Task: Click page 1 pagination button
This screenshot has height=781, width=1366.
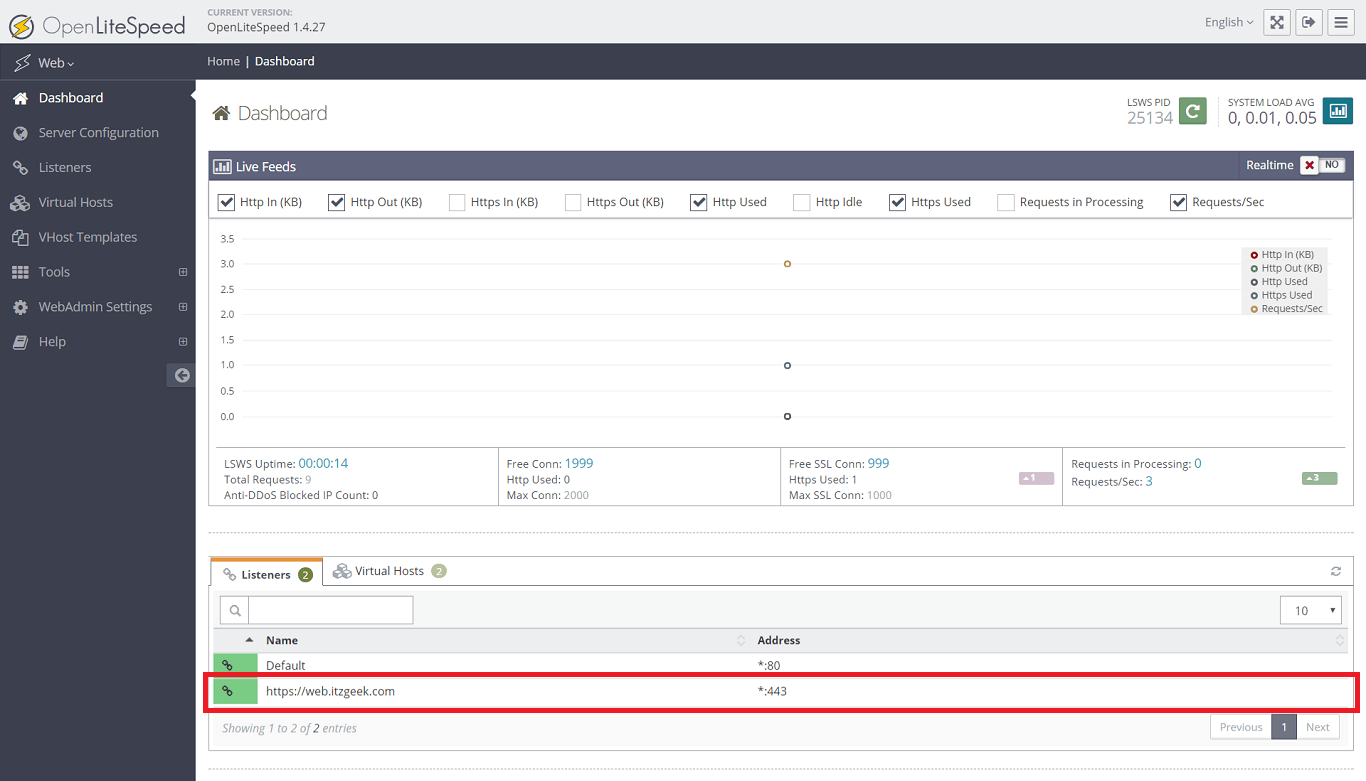Action: (1284, 727)
